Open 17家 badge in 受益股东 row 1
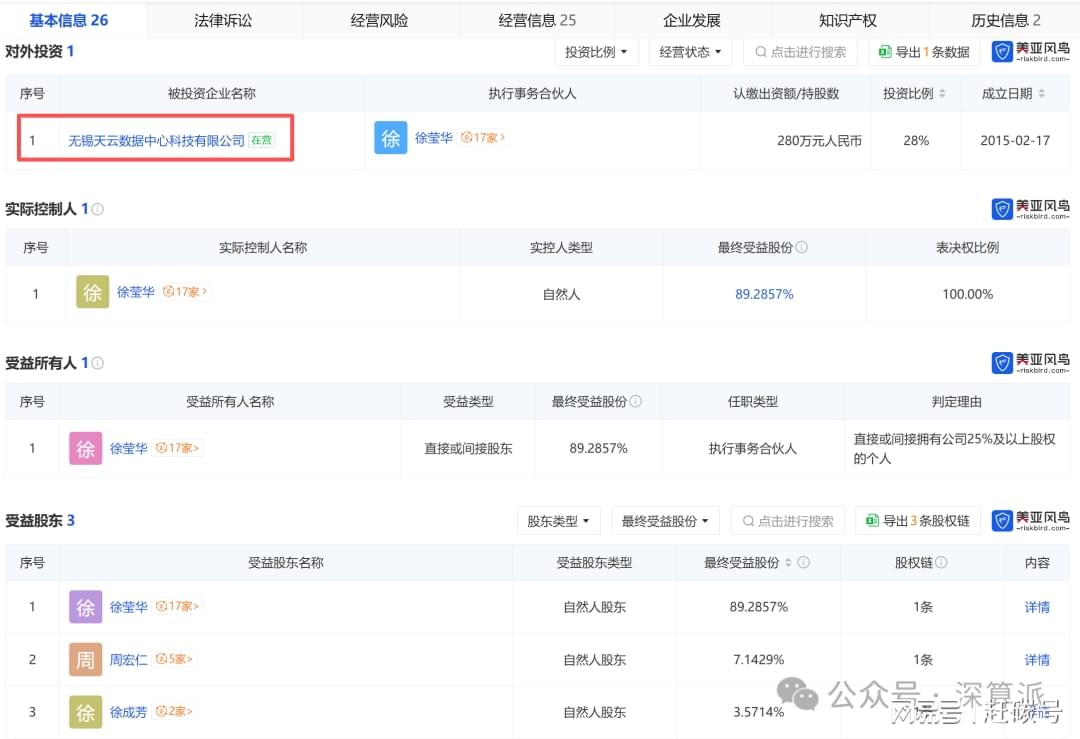 [177, 606]
